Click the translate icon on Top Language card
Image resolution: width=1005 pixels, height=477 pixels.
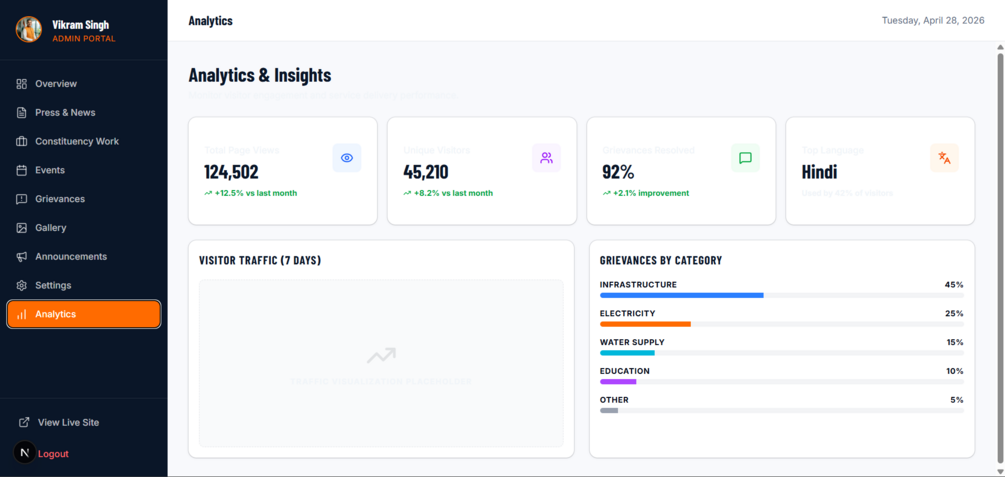click(944, 158)
